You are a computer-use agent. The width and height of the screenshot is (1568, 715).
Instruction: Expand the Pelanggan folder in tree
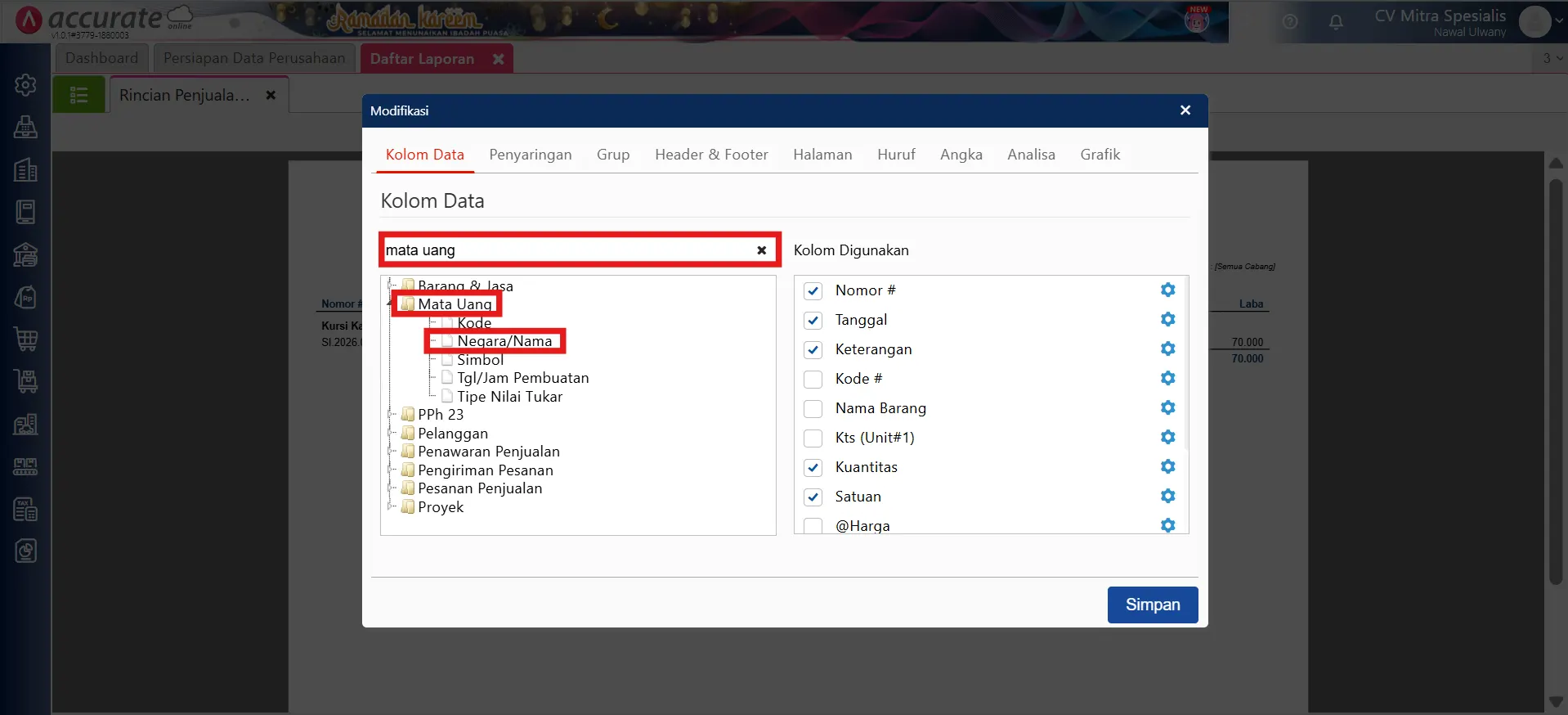[392, 433]
